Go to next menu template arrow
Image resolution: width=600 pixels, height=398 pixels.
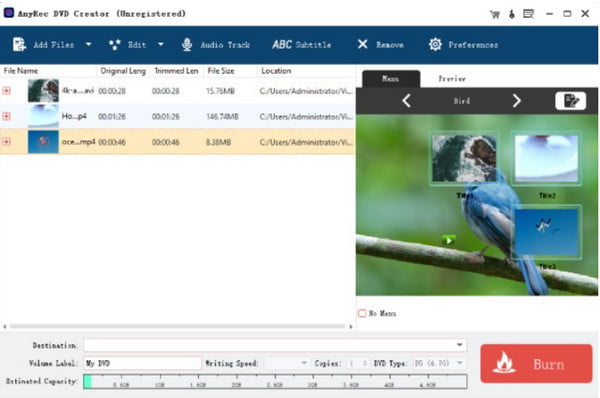(x=517, y=101)
